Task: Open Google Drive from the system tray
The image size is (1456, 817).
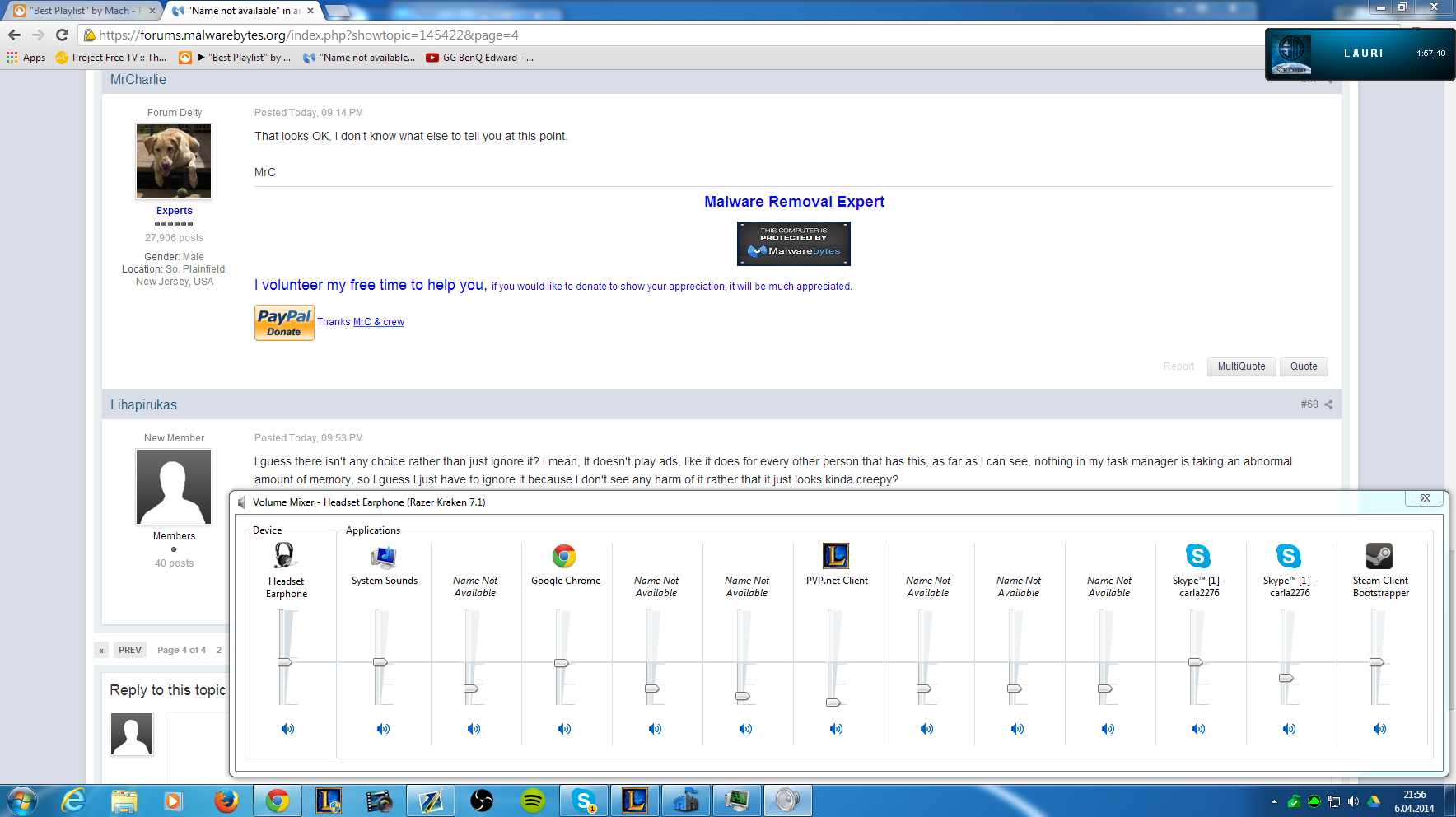Action: coord(1374,801)
